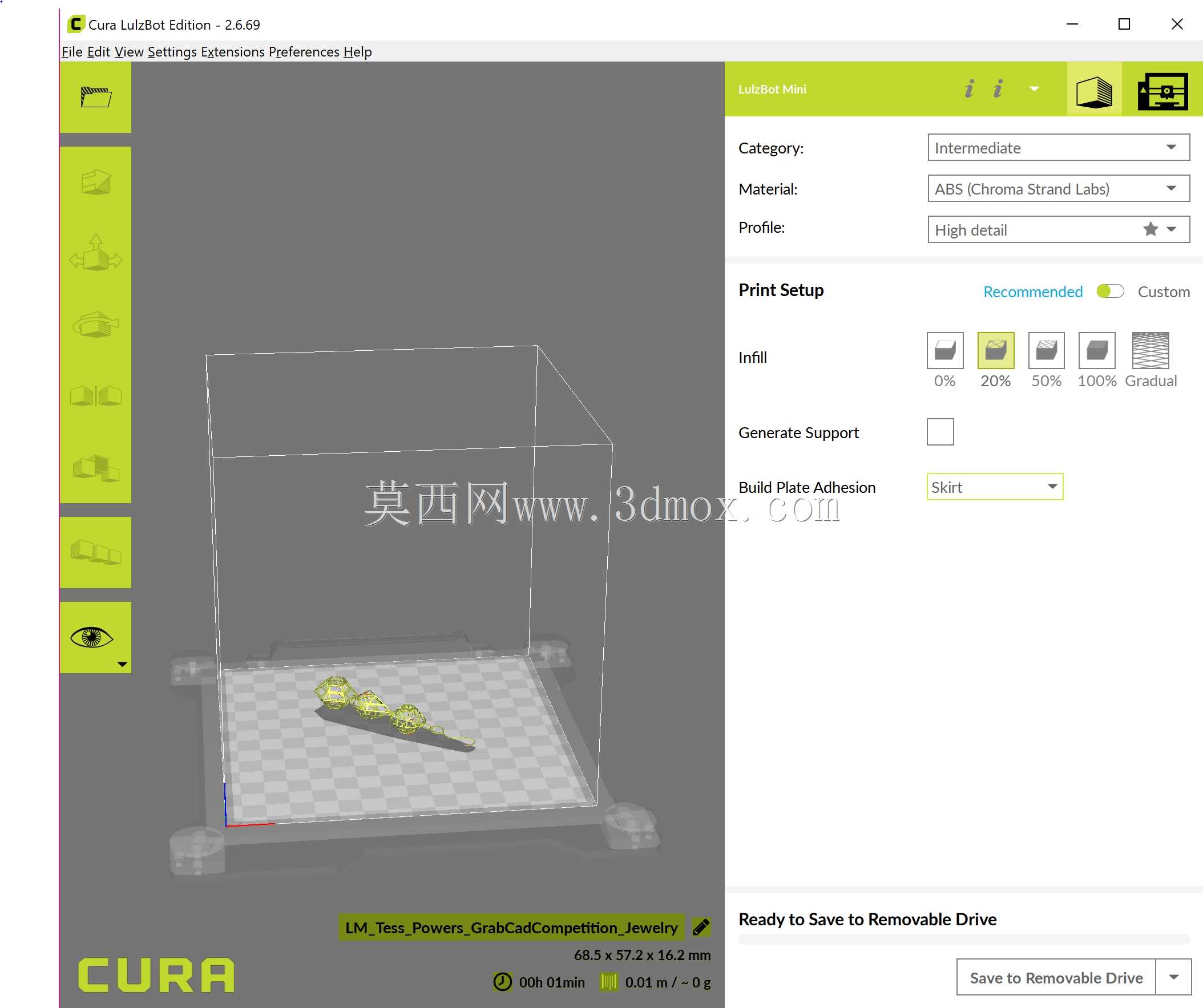Image resolution: width=1203 pixels, height=1008 pixels.
Task: Expand save output options arrow
Action: click(x=1174, y=978)
